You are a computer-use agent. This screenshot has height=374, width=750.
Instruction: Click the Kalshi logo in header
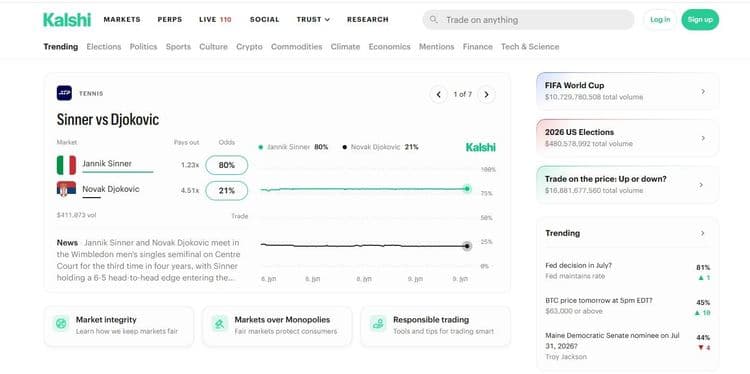point(67,20)
